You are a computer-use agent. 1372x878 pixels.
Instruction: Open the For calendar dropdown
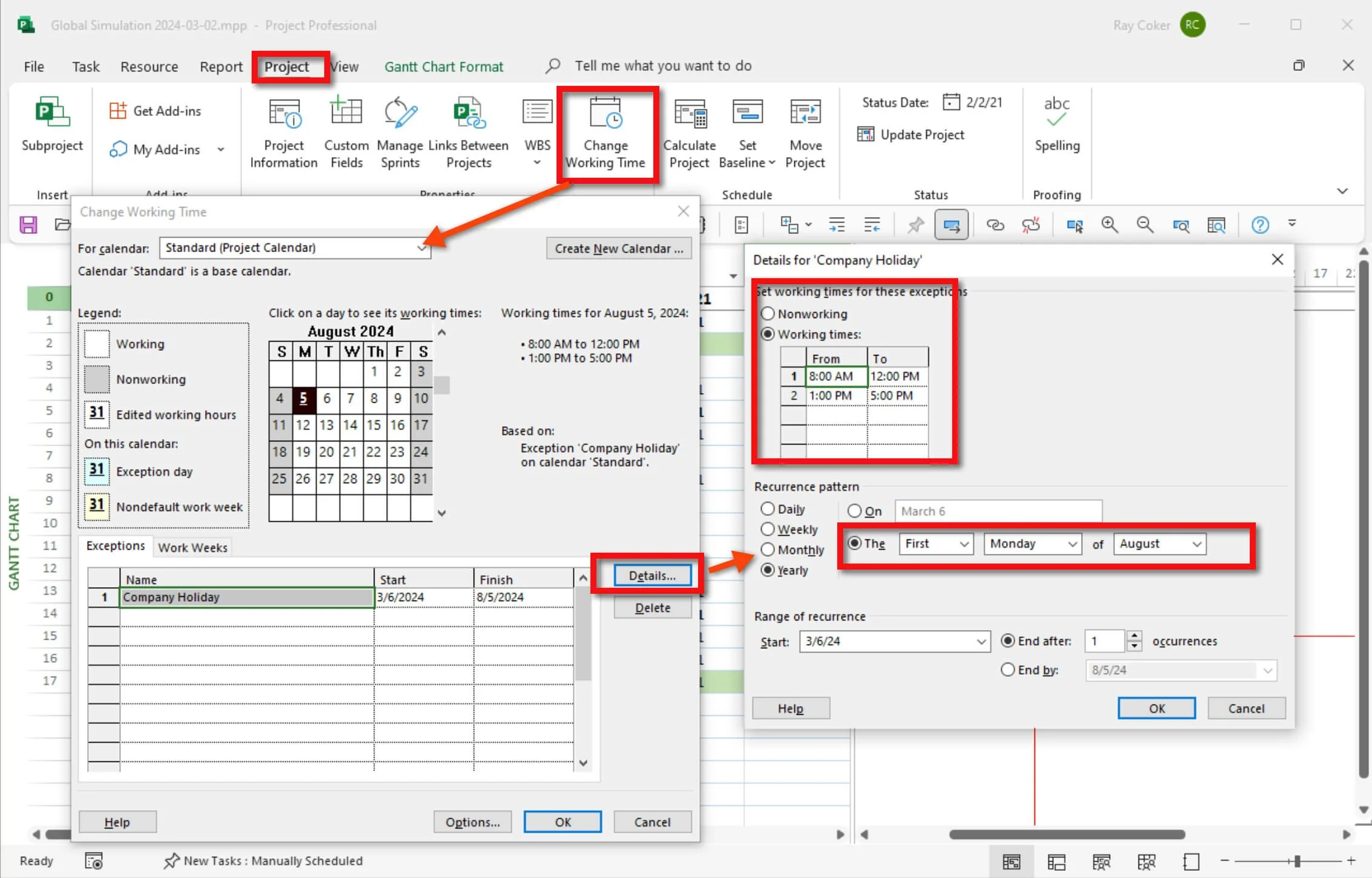pyautogui.click(x=422, y=248)
